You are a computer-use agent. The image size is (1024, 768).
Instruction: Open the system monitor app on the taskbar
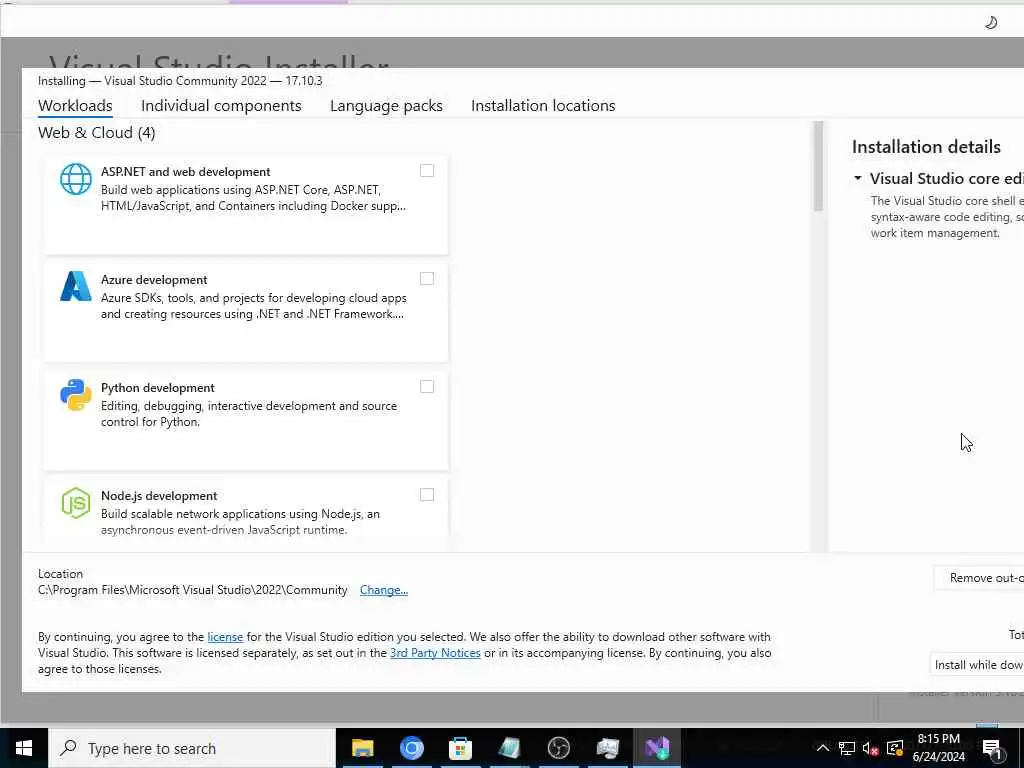click(607, 748)
